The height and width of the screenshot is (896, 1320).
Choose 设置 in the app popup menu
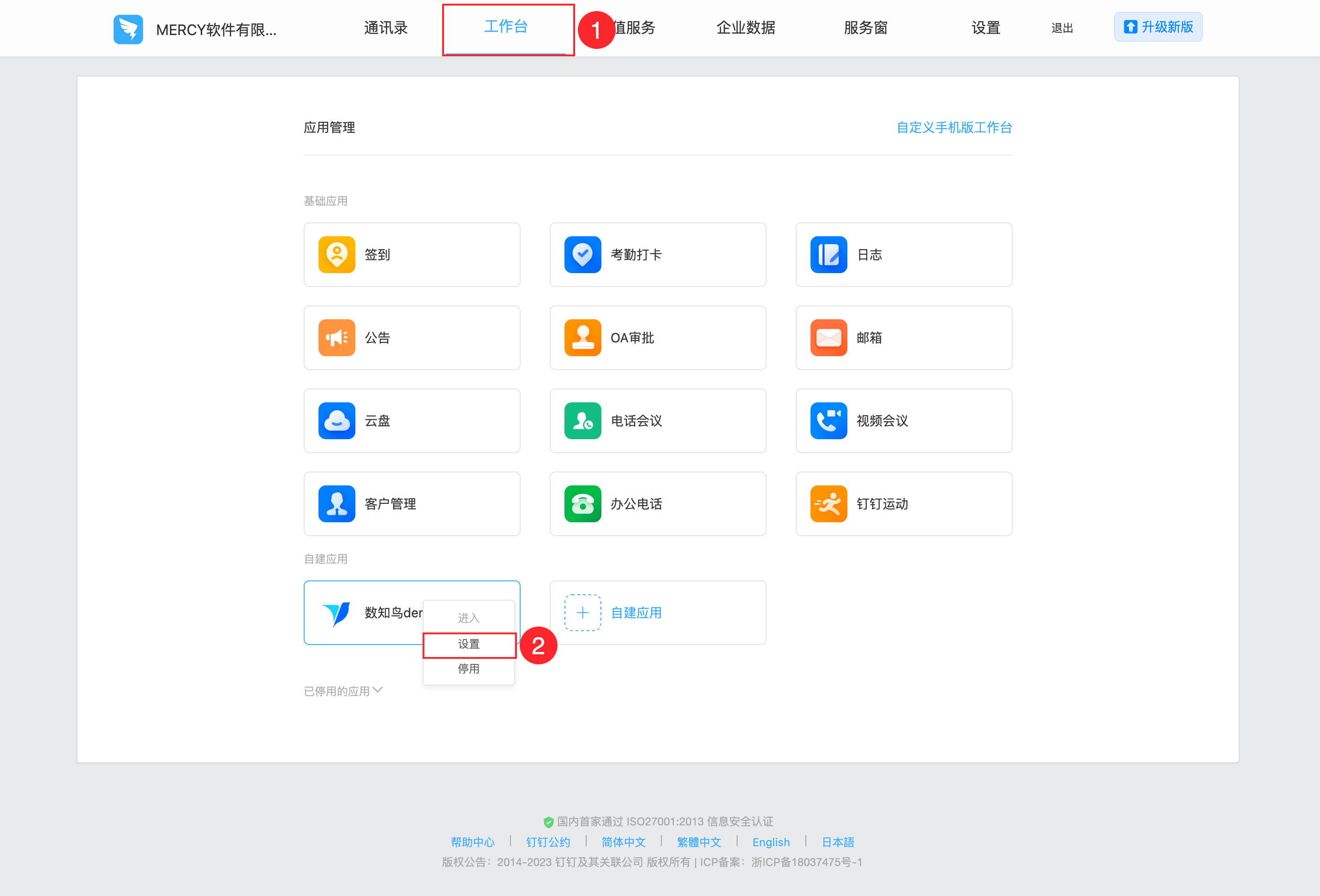468,644
